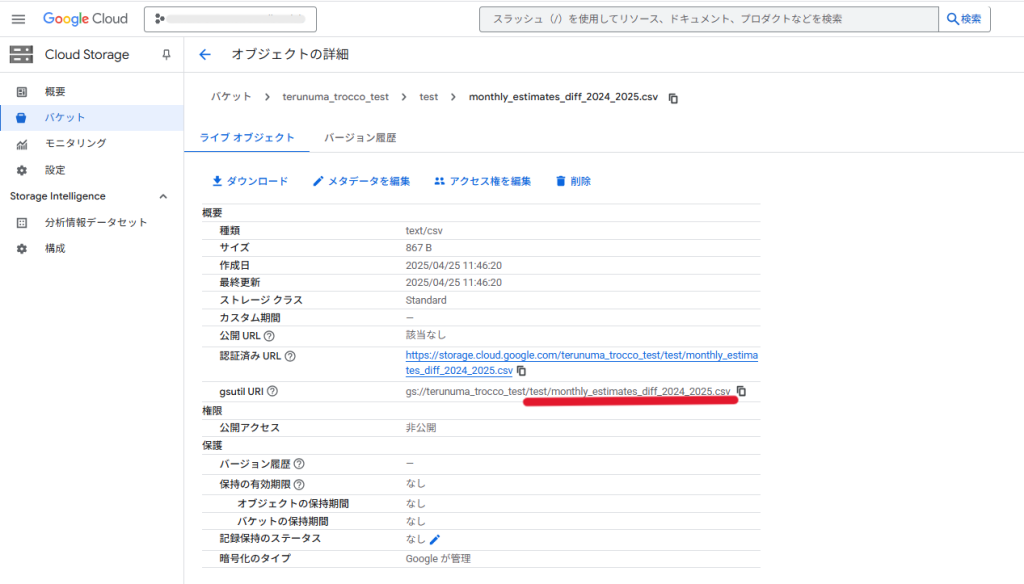Copy the object path from the breadcrumb
Image resolution: width=1024 pixels, height=584 pixels.
[673, 98]
